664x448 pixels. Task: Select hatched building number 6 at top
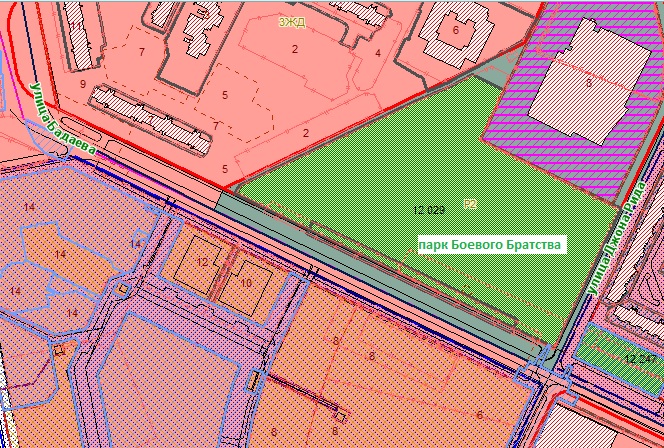(x=455, y=30)
